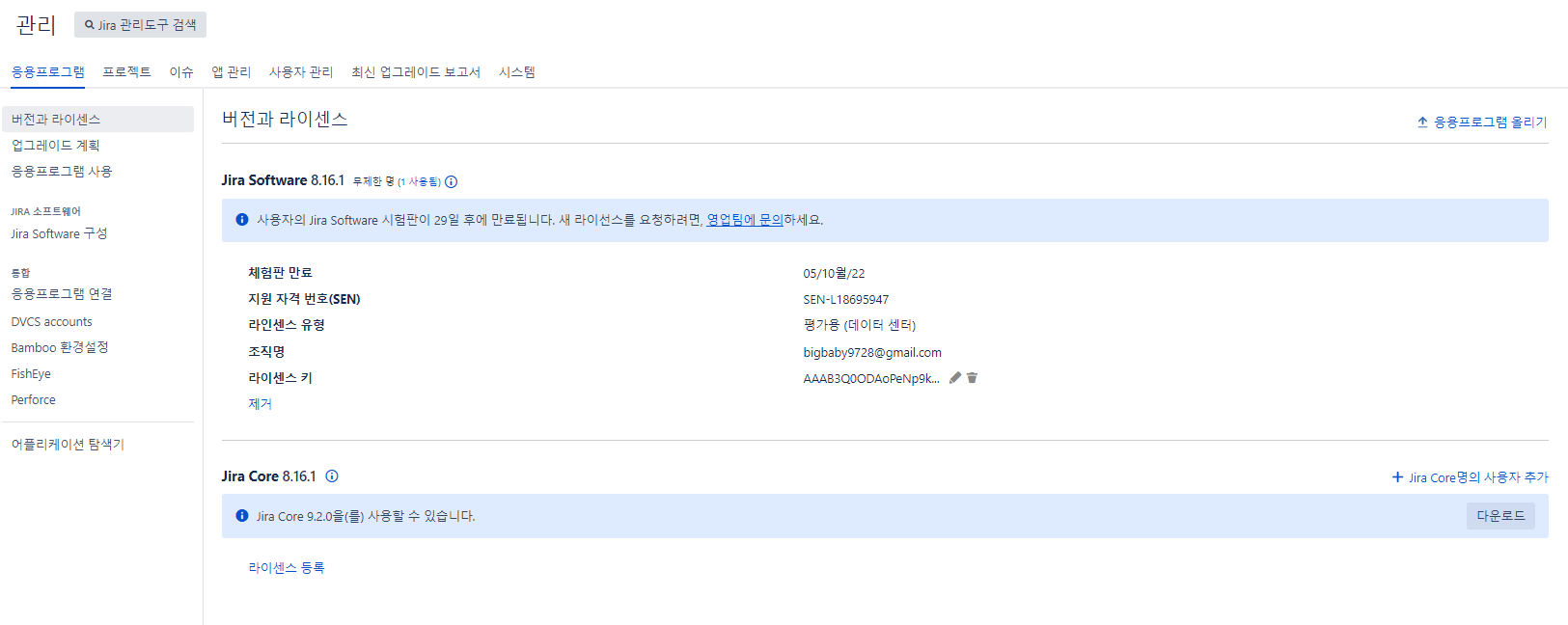Click bigbaby9728@gmail.com organization value
1568x625 pixels.
pyautogui.click(x=872, y=353)
